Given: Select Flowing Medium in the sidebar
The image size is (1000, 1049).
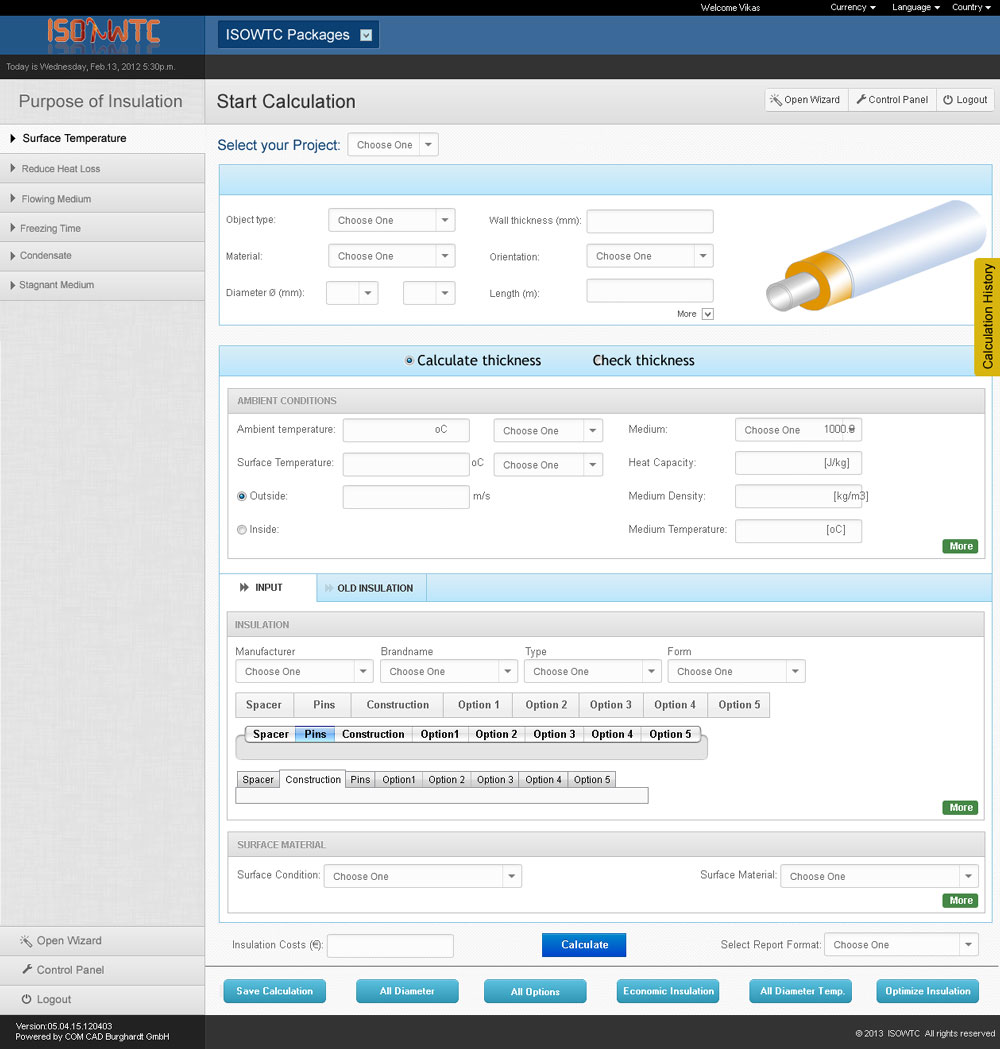Looking at the screenshot, I should tap(102, 199).
